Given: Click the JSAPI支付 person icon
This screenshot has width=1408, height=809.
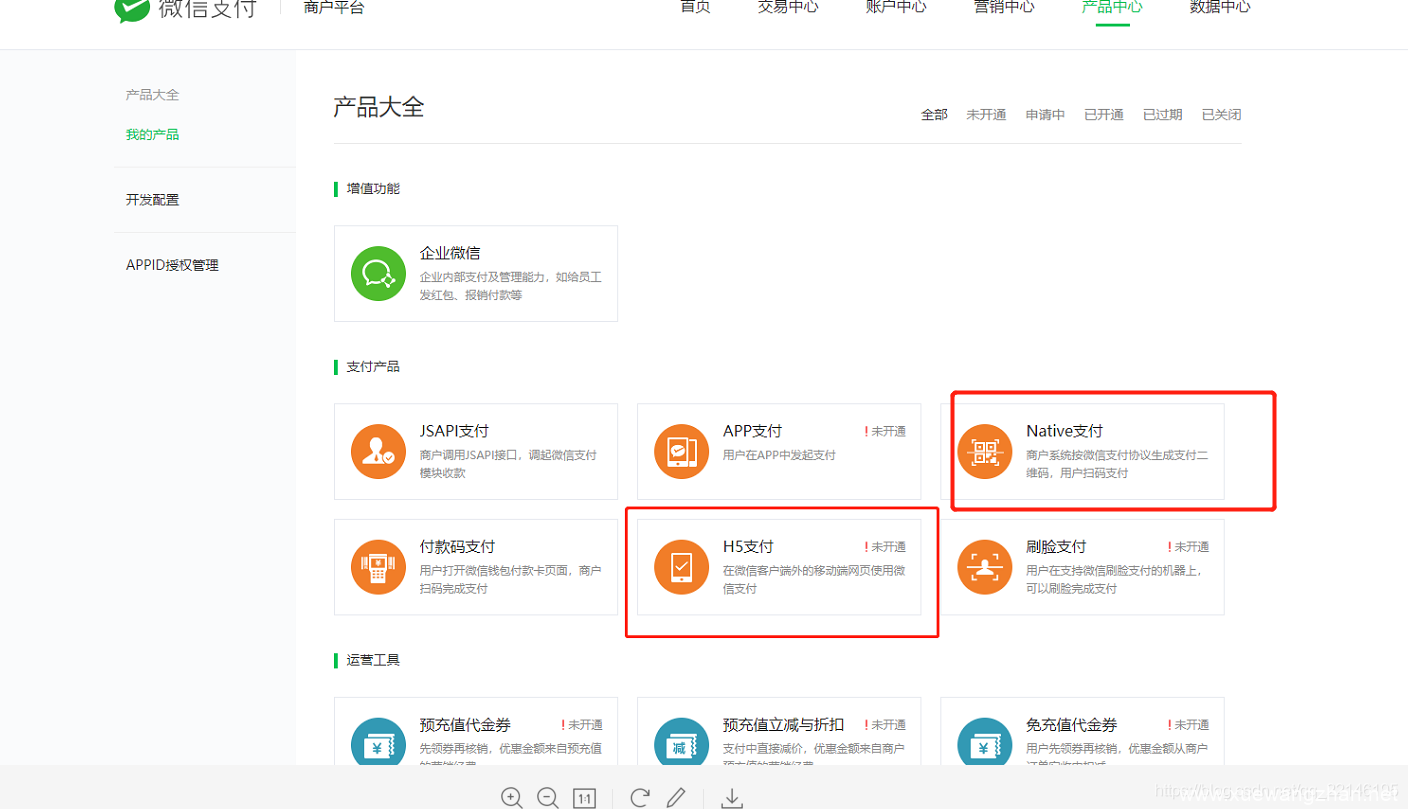Looking at the screenshot, I should click(x=378, y=451).
